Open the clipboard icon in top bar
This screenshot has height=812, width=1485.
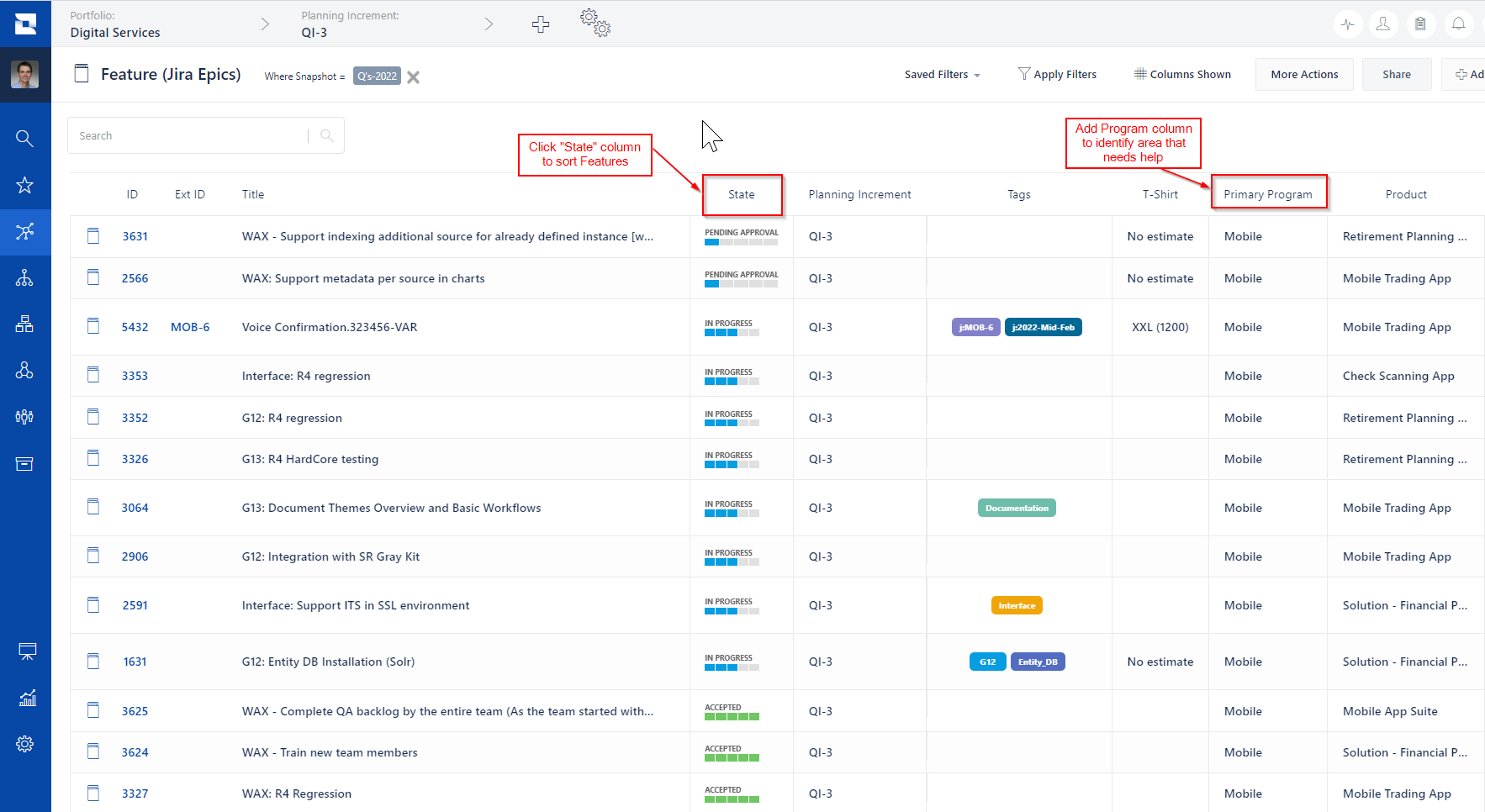[1420, 24]
